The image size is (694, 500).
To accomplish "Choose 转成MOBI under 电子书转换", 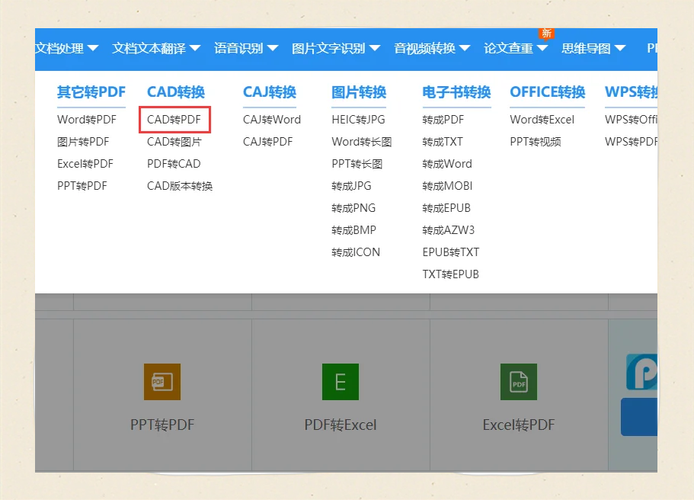I will point(447,186).
